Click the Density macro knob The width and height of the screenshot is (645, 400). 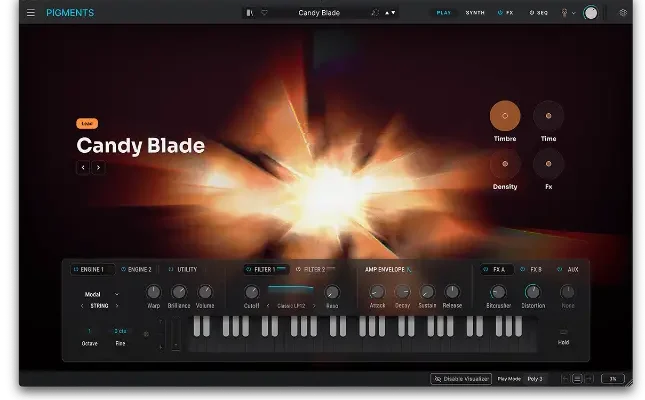click(505, 163)
